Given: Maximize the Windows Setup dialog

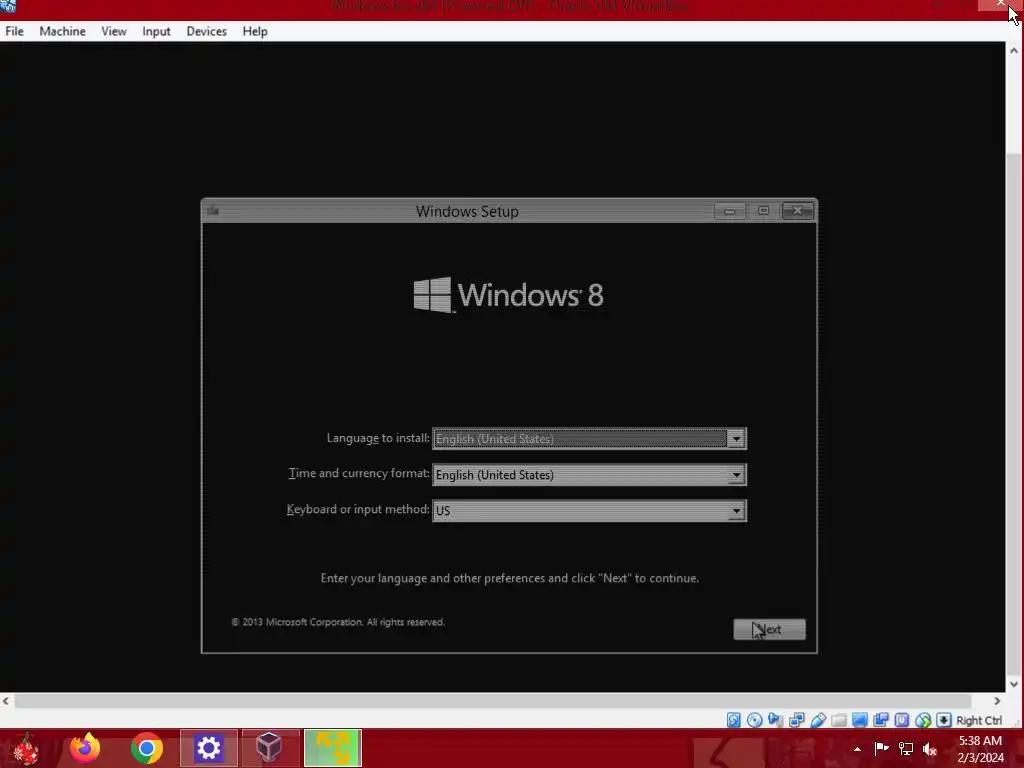Looking at the screenshot, I should [763, 211].
